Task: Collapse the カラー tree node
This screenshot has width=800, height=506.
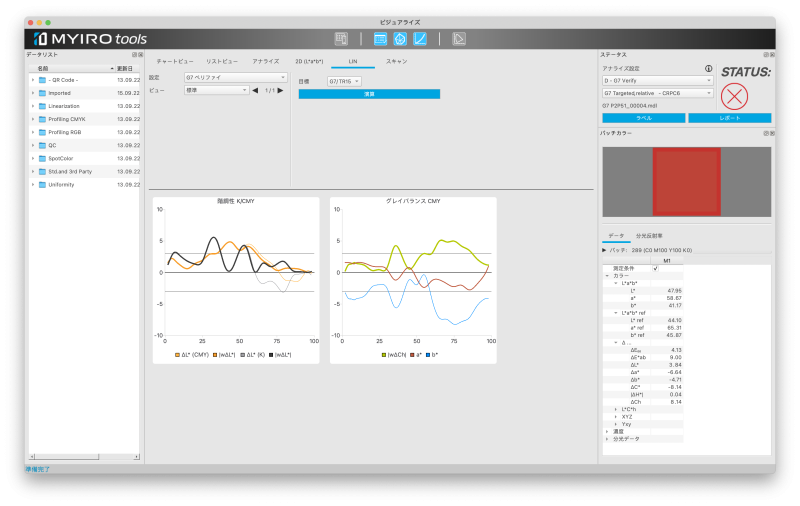Action: [607, 276]
